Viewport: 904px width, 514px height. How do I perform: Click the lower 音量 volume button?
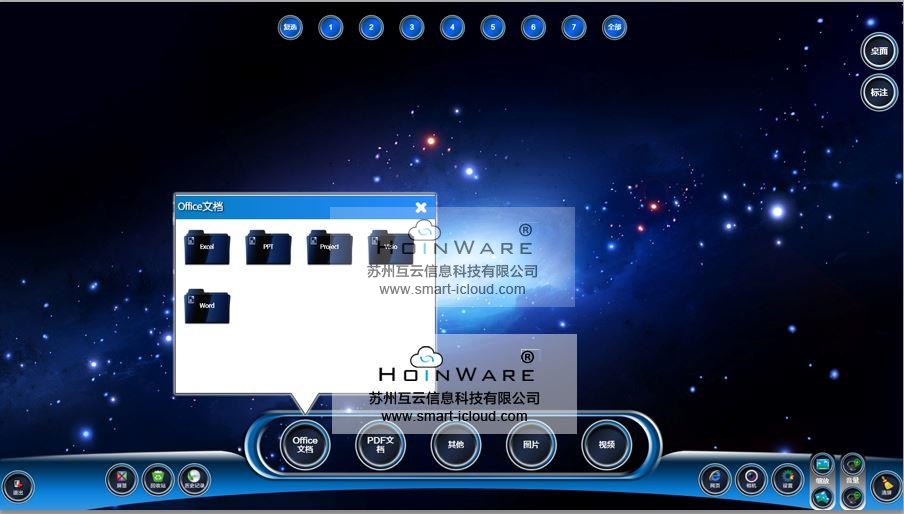[x=853, y=497]
